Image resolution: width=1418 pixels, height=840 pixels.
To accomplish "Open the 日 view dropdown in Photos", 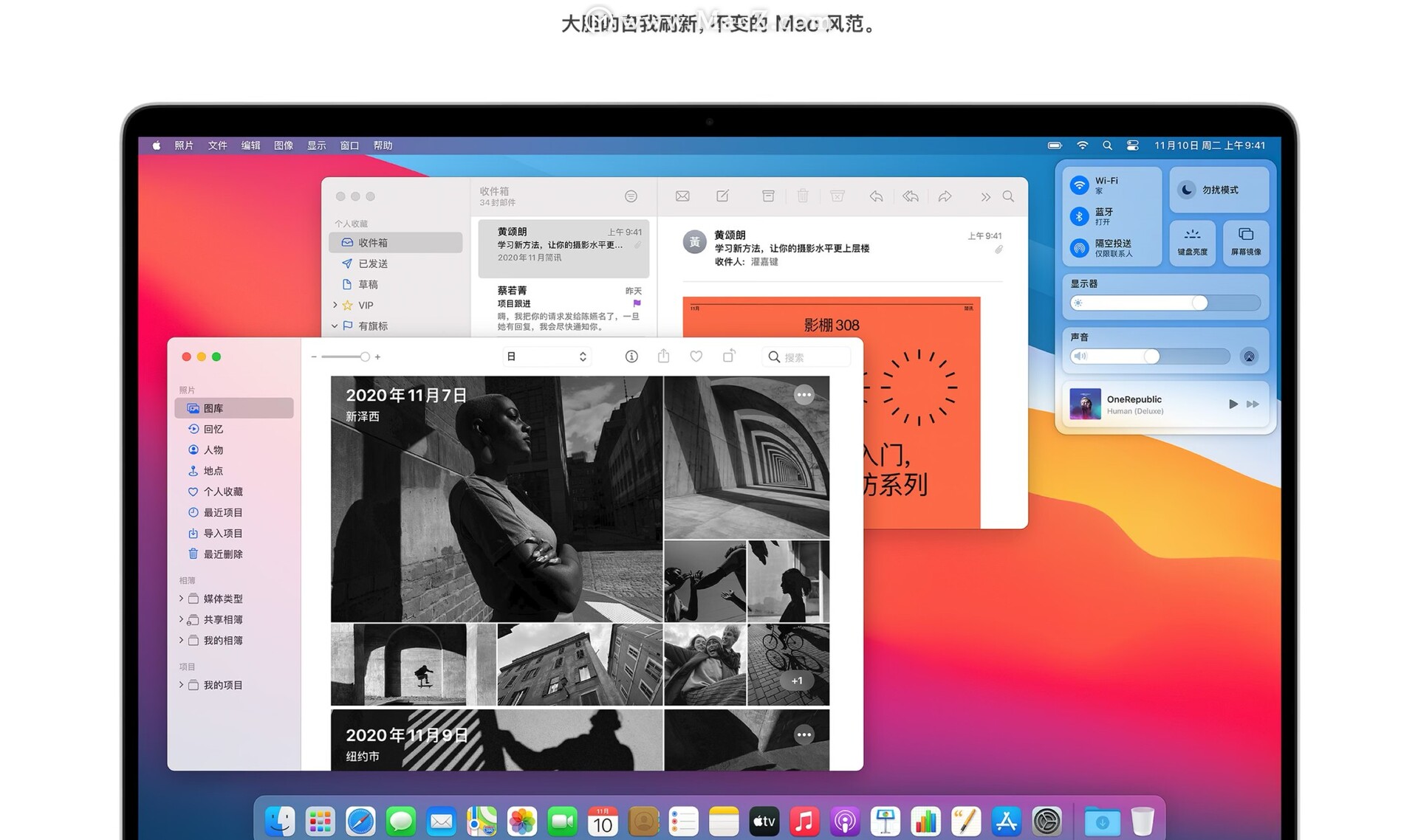I will pyautogui.click(x=547, y=357).
